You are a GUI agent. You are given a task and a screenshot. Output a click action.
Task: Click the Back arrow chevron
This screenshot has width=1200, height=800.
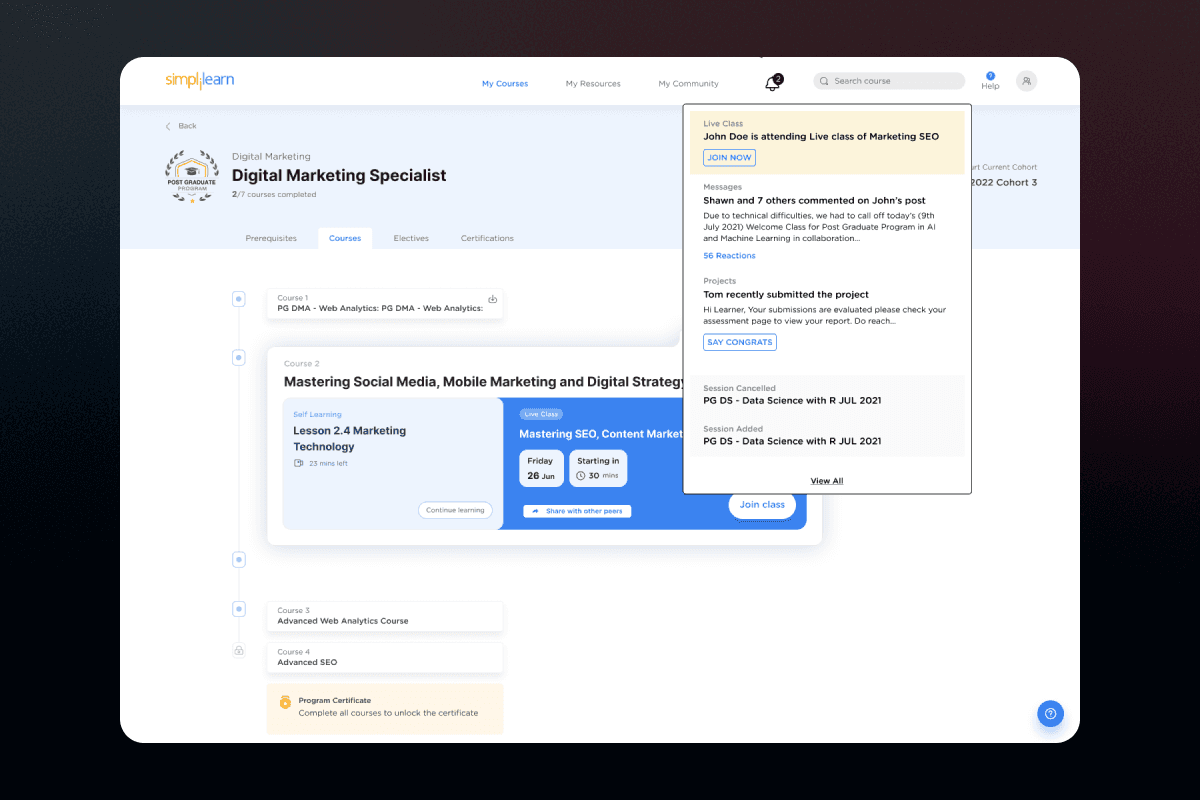pyautogui.click(x=168, y=126)
